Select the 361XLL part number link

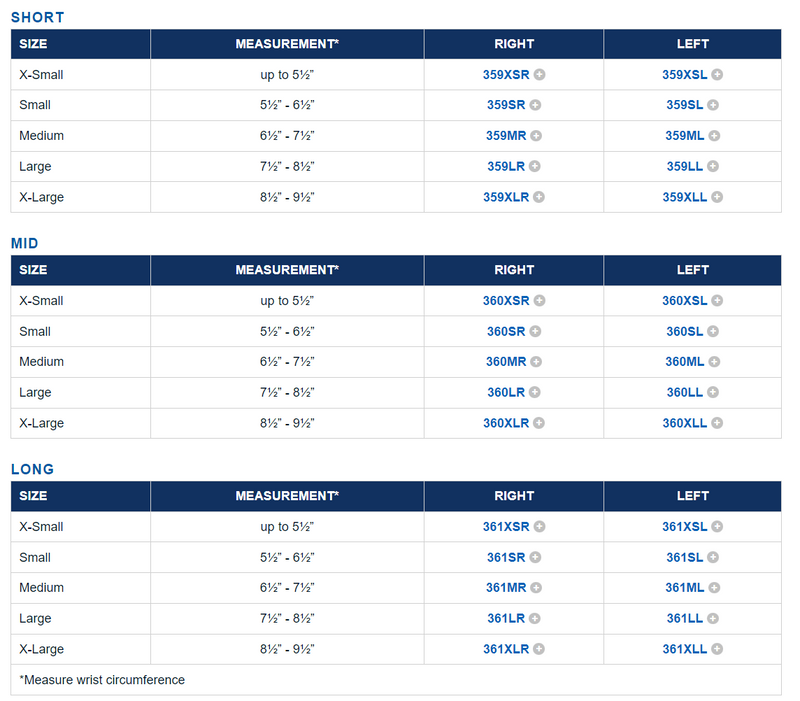coord(684,649)
